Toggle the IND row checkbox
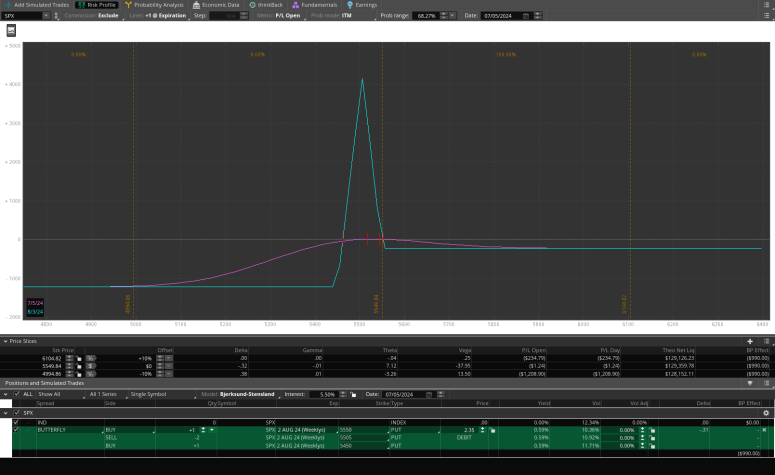Screen dimensions: 775x475 pos(15,423)
